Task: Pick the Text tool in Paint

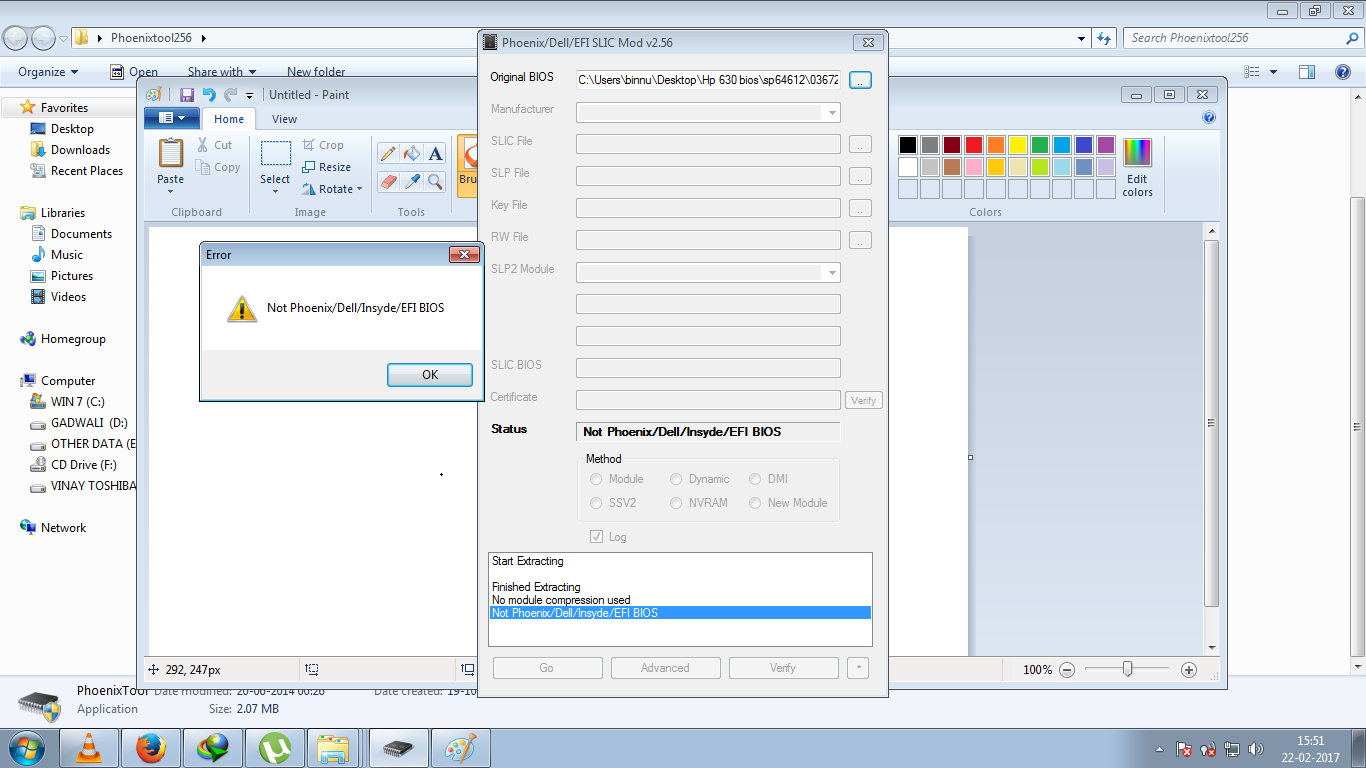Action: click(435, 154)
